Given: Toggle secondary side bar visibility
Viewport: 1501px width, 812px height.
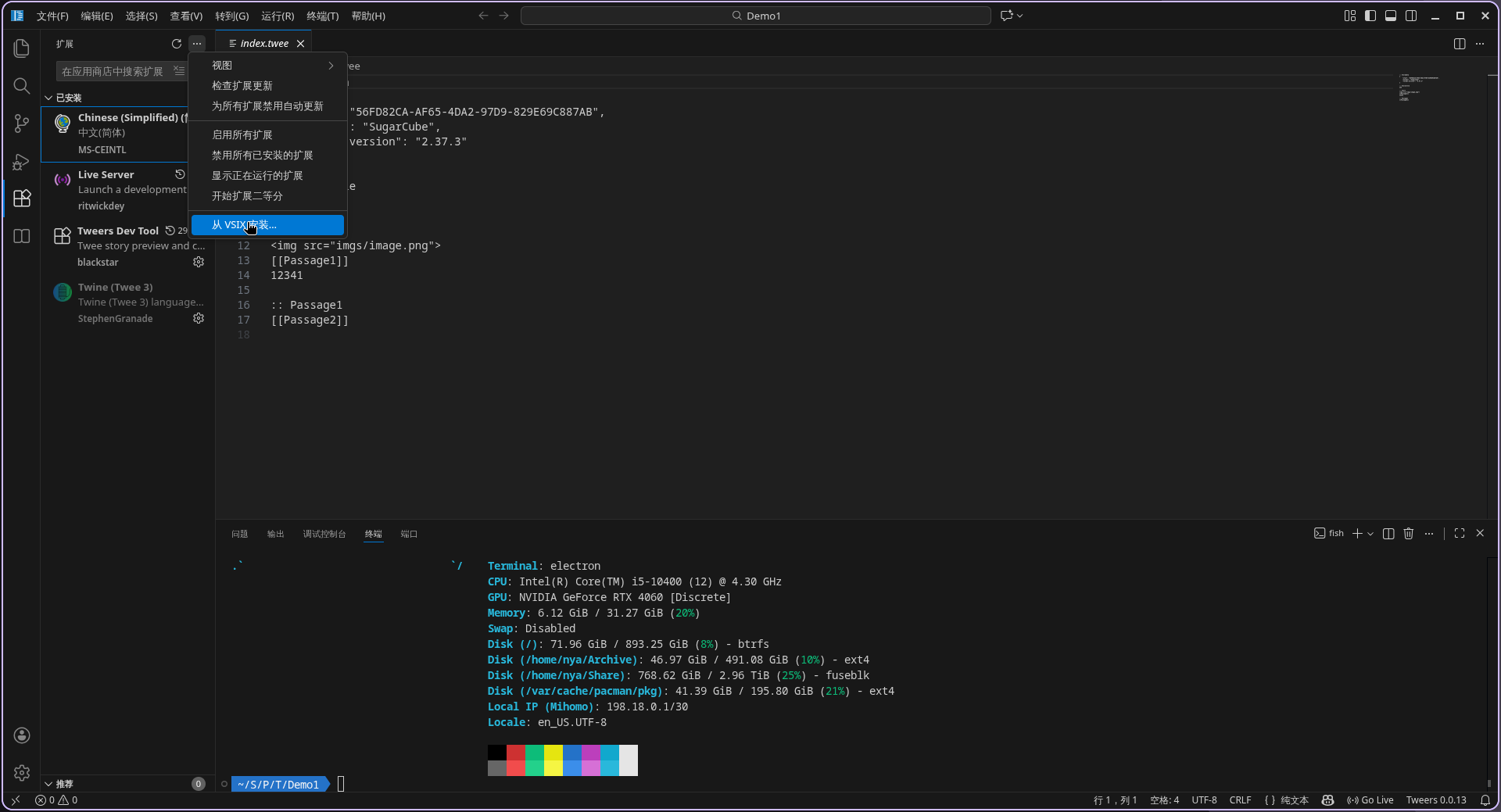Looking at the screenshot, I should point(1411,16).
